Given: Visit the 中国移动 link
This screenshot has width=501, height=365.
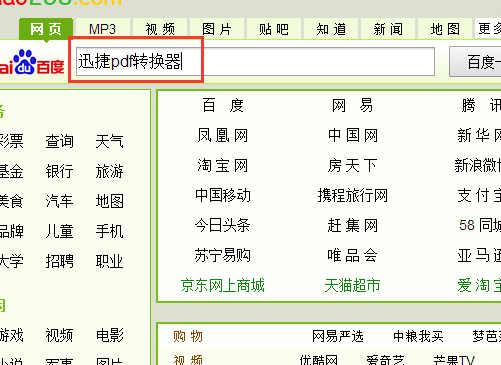Looking at the screenshot, I should point(223,195).
